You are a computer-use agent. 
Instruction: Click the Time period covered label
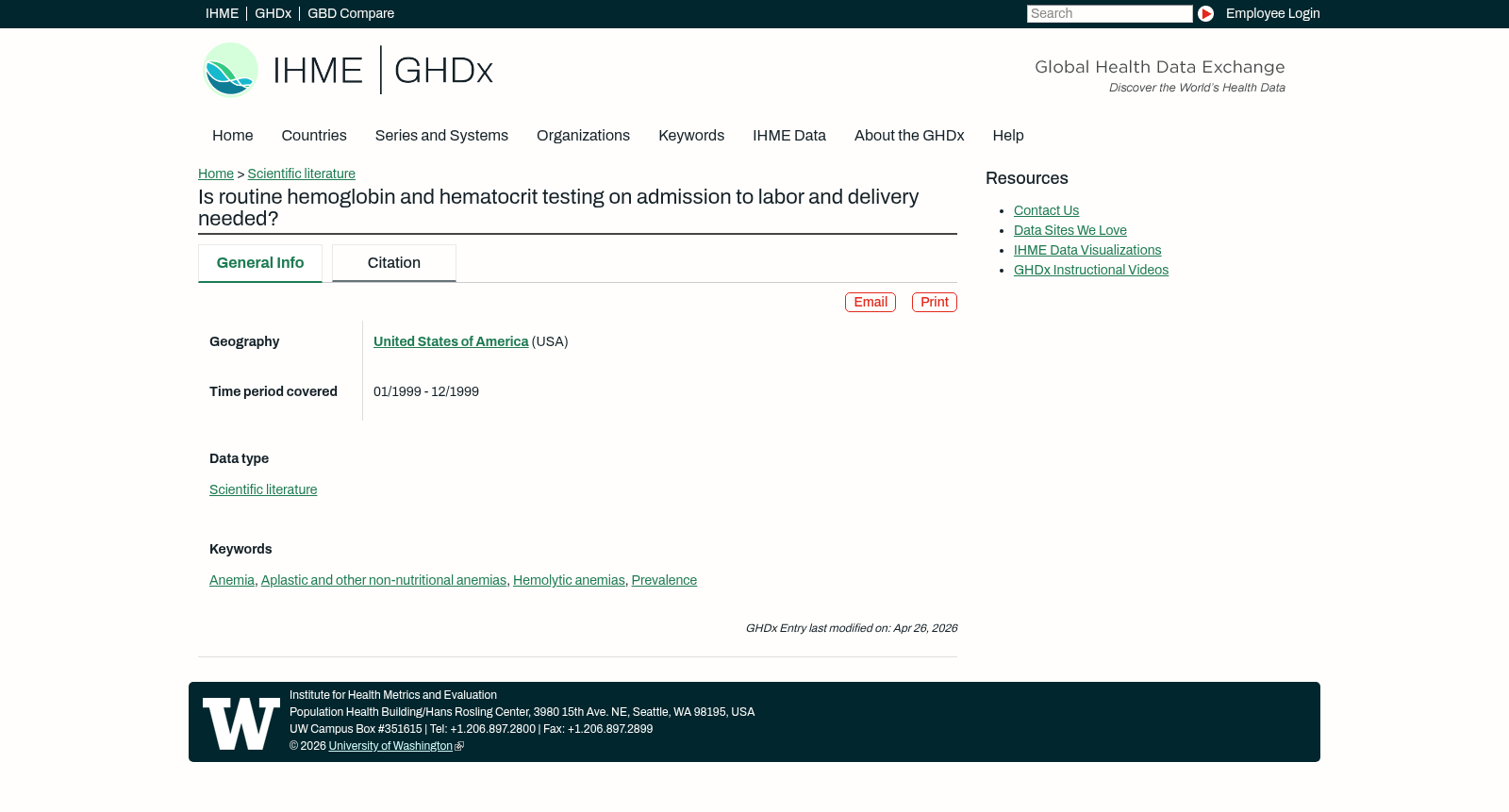pyautogui.click(x=274, y=391)
